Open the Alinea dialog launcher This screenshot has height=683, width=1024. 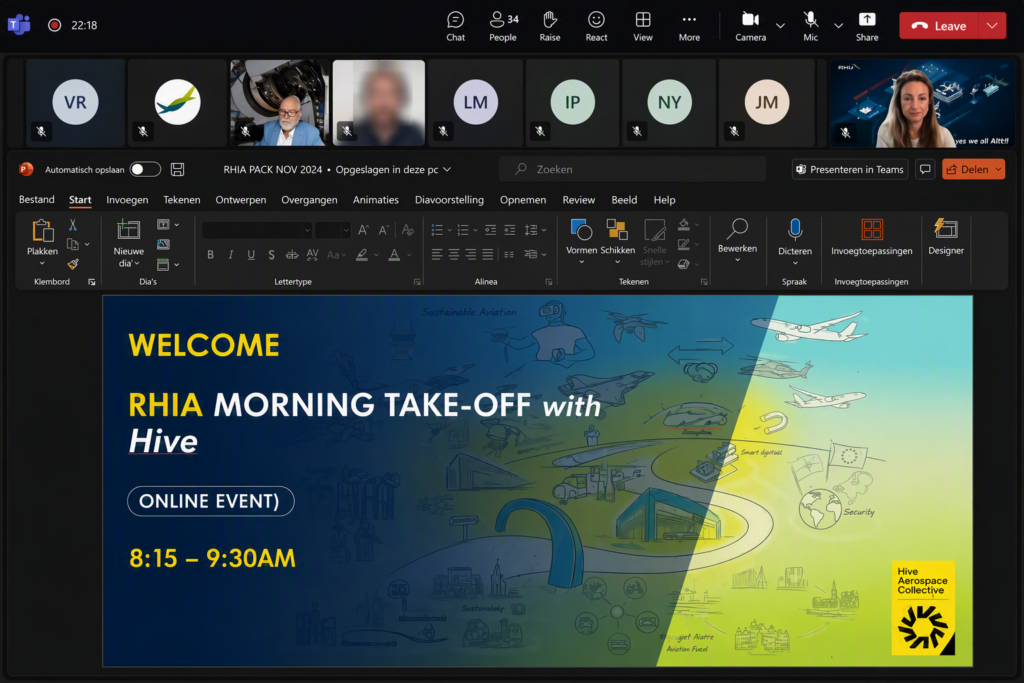click(549, 282)
